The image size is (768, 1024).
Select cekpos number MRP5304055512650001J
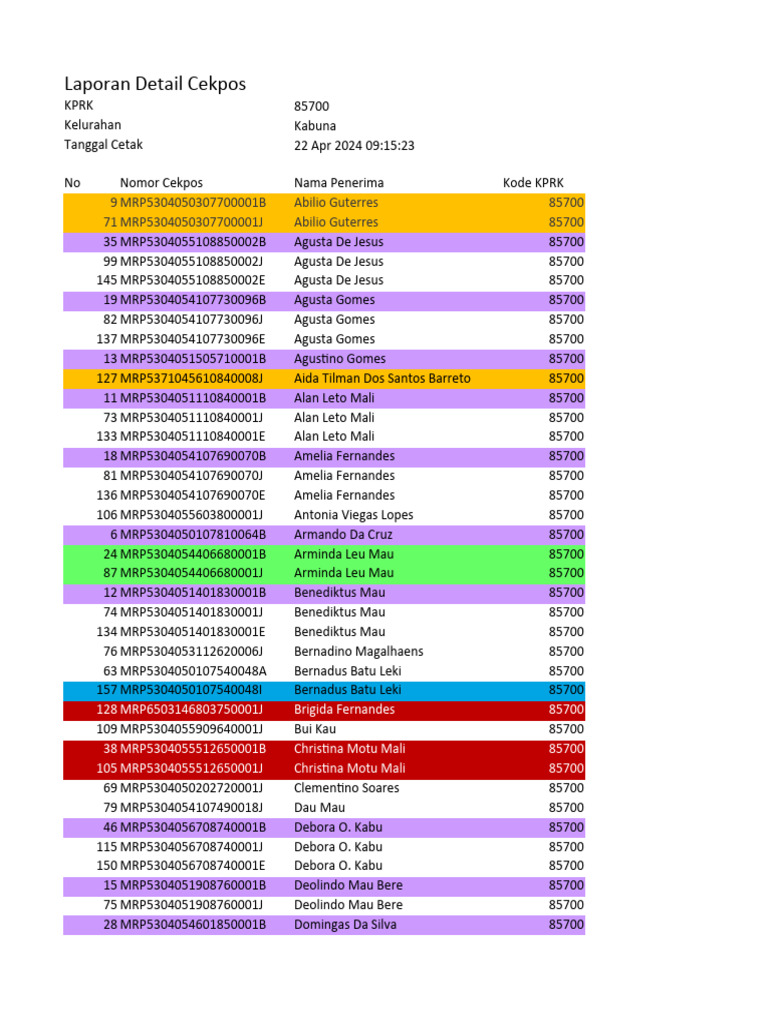pos(191,768)
